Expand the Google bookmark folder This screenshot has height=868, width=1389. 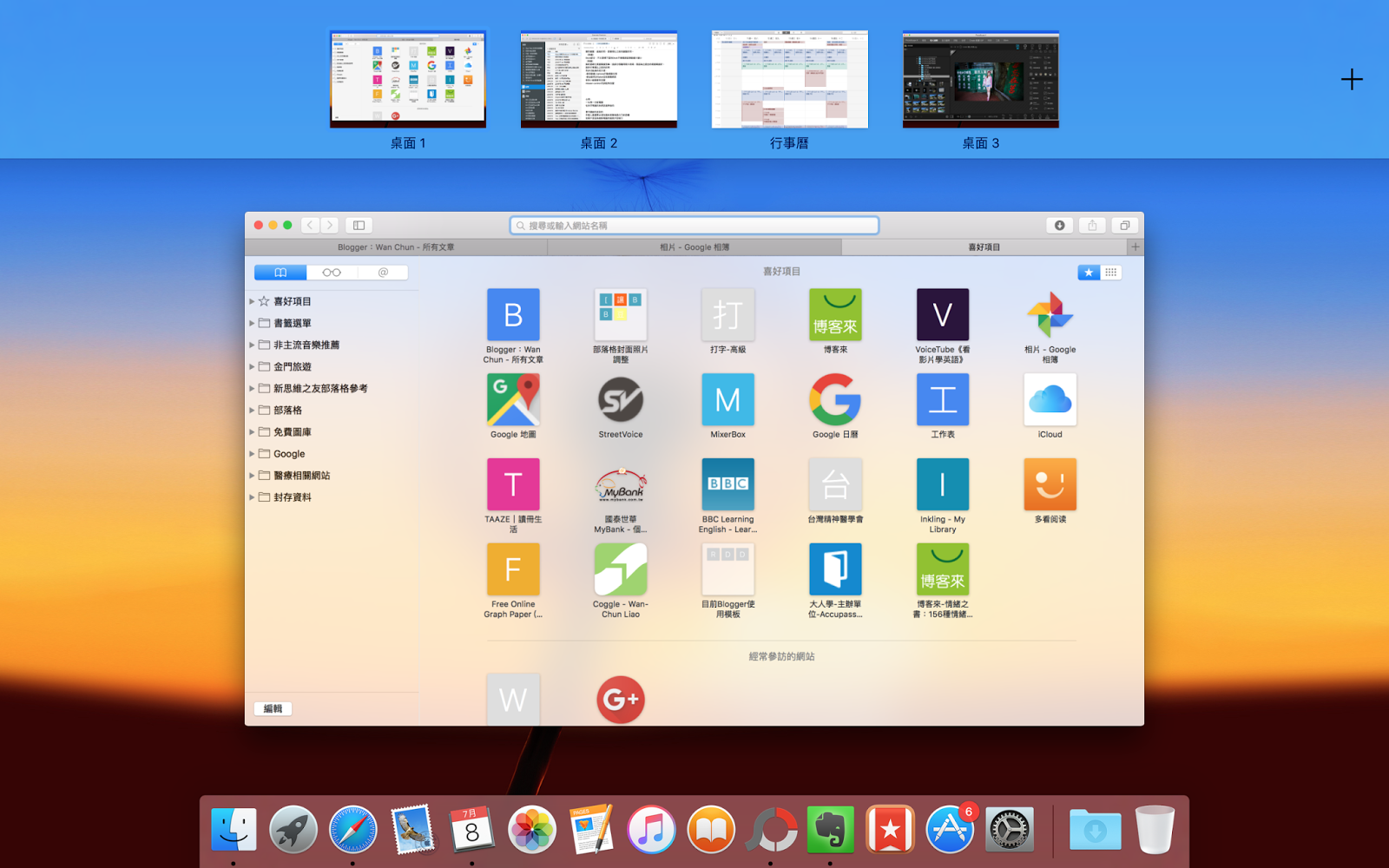pos(252,453)
